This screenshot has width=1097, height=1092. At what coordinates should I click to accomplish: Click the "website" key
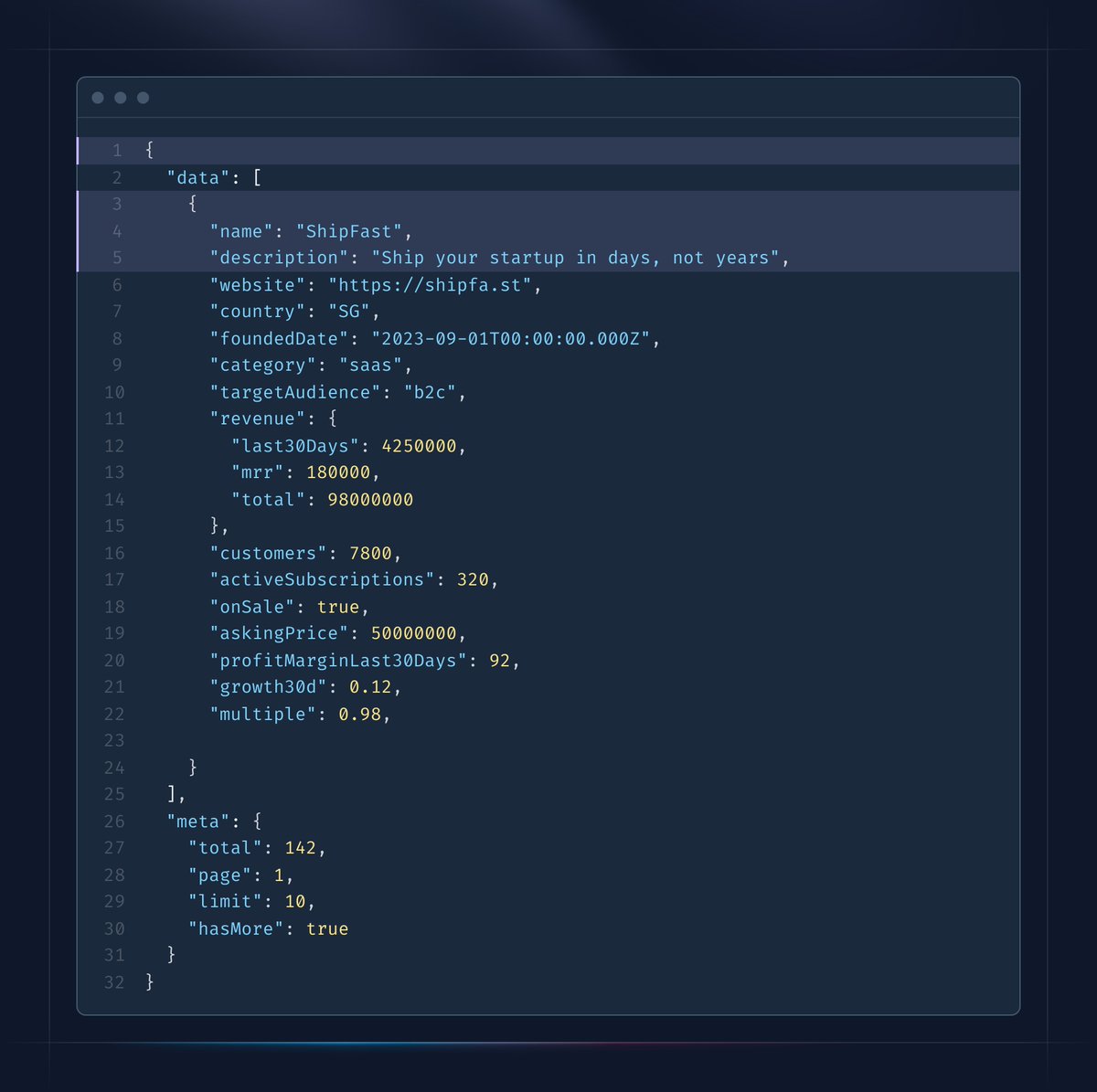pos(258,285)
